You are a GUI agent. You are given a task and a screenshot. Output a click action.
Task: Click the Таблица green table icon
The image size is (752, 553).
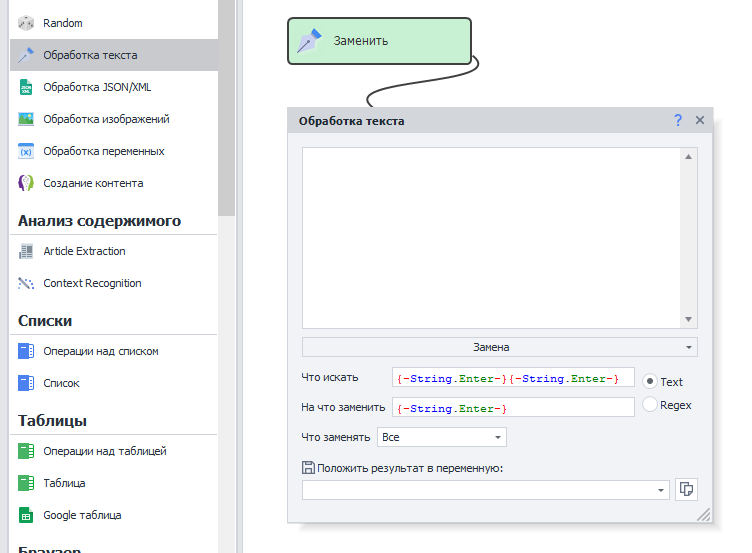click(26, 483)
